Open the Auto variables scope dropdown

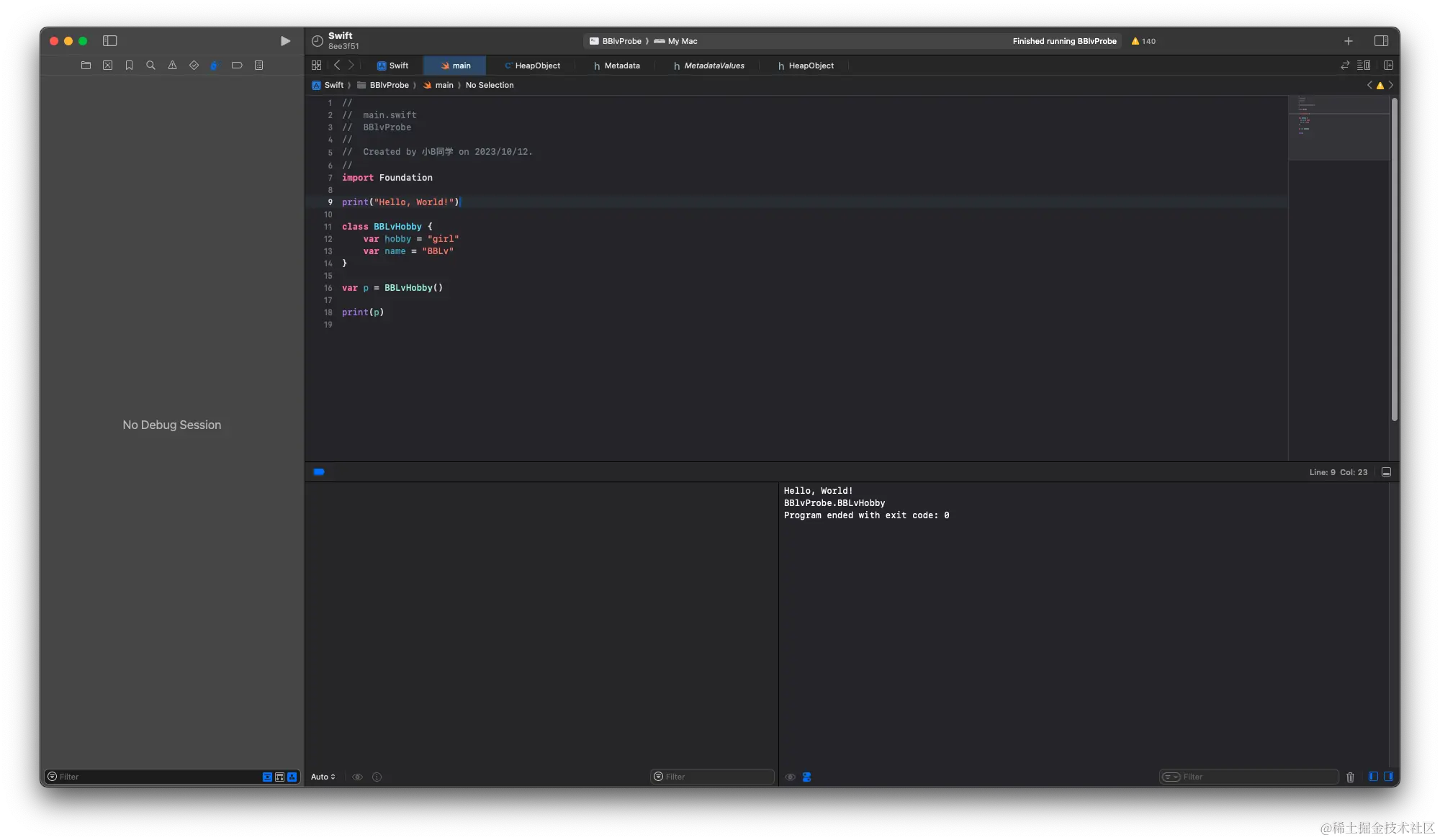pos(323,777)
